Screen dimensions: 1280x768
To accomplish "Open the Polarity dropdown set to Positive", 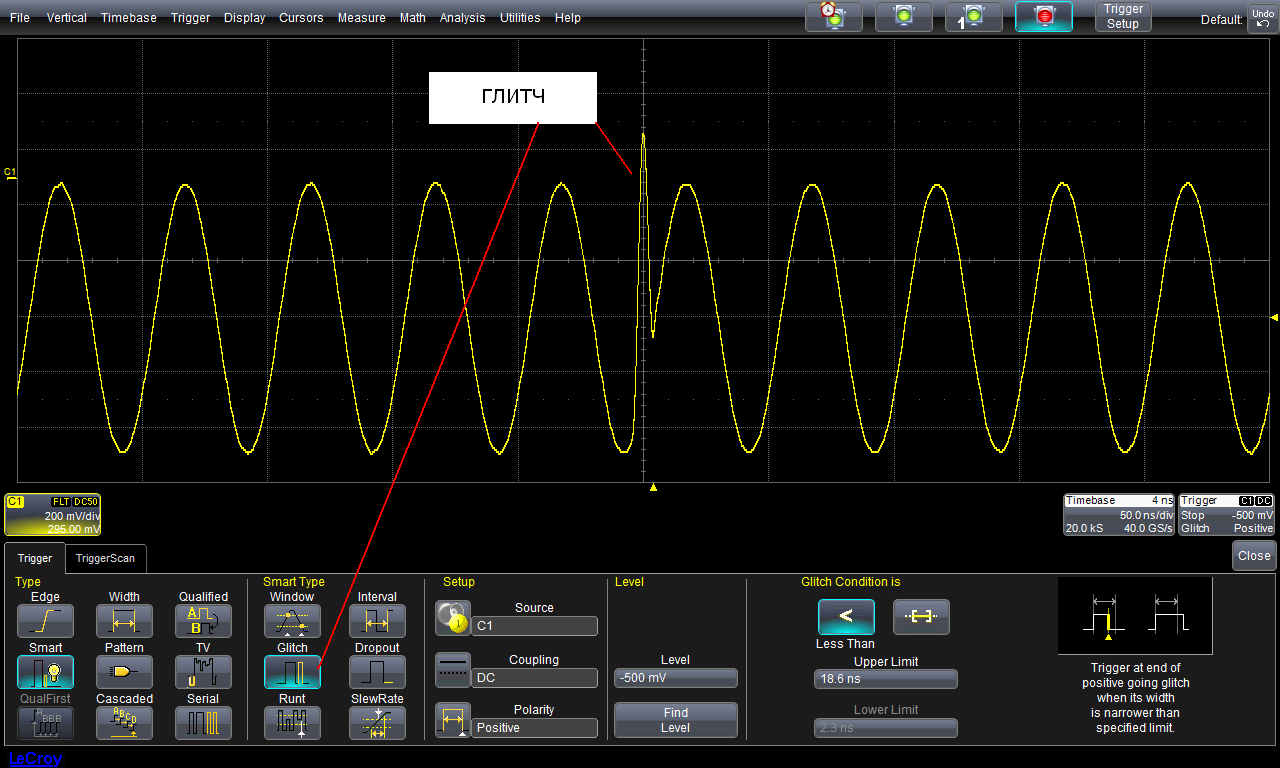I will pos(534,728).
